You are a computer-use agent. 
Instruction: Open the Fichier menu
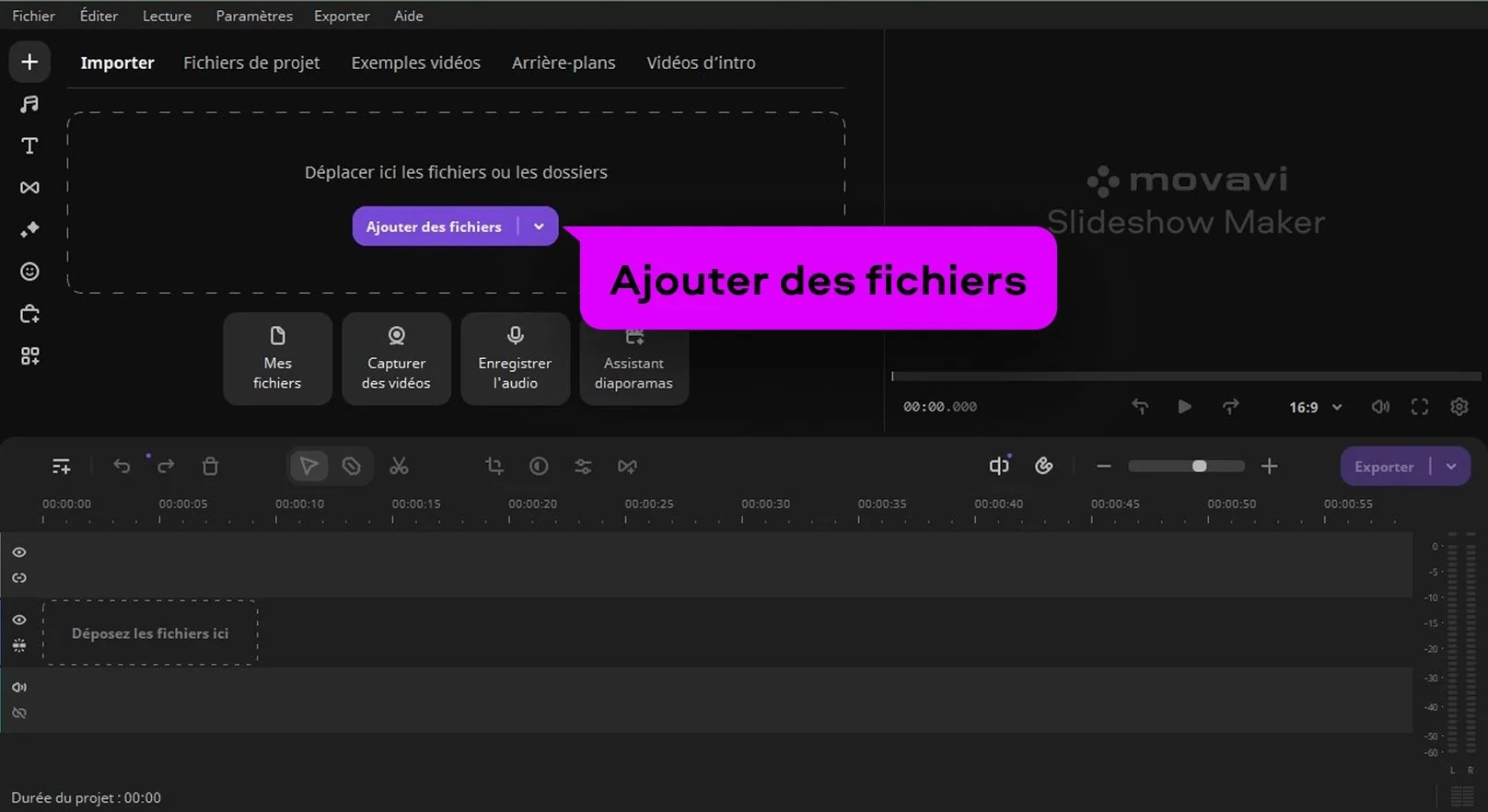(x=34, y=16)
